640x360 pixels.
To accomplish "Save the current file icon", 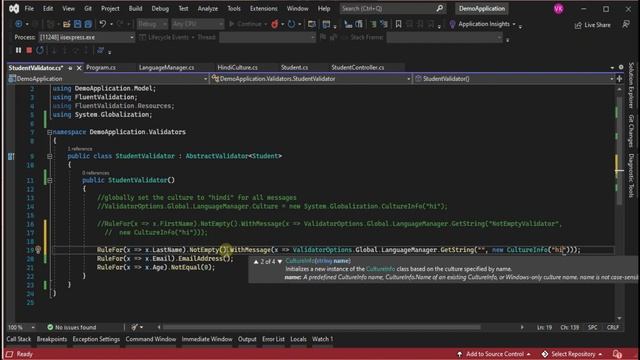I will click(x=78, y=24).
